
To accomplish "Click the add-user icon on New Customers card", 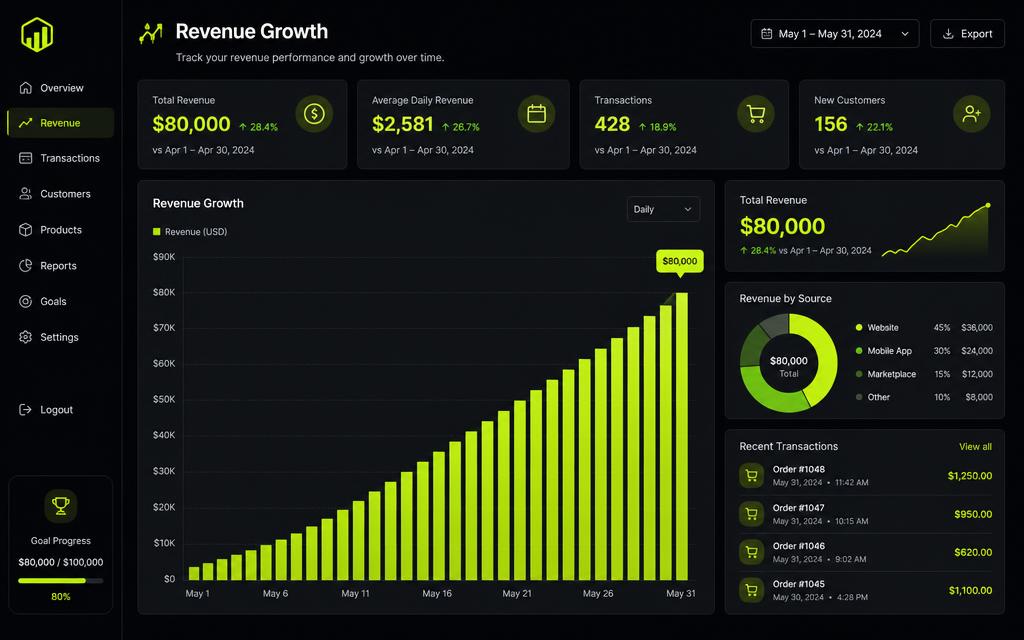I will 972,114.
